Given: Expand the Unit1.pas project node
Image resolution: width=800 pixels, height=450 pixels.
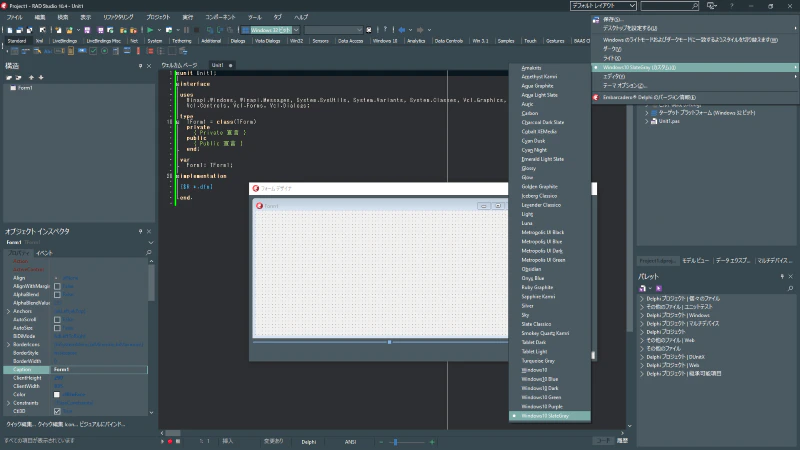Looking at the screenshot, I should tap(647, 121).
